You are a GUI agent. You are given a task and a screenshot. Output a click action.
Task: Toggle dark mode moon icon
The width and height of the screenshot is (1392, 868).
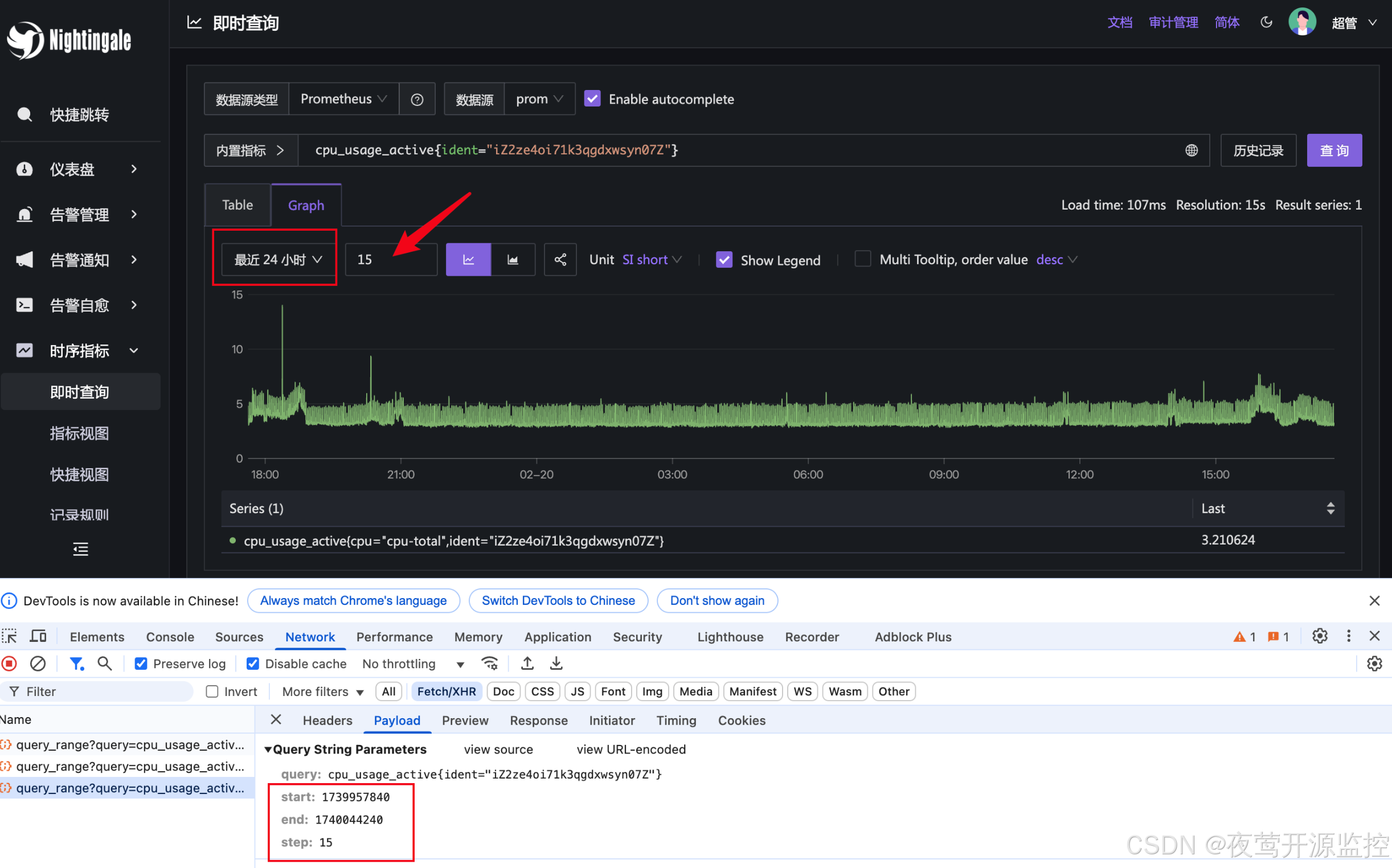1266,22
